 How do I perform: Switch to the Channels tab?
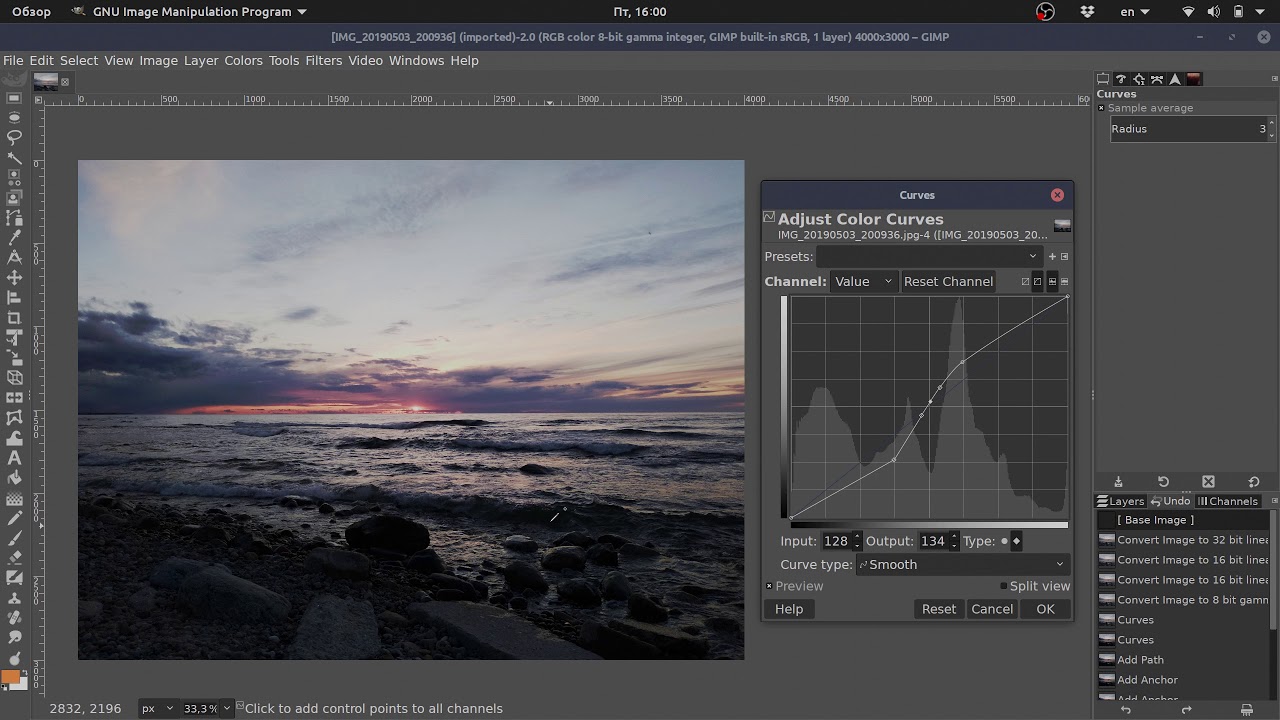[x=1228, y=502]
